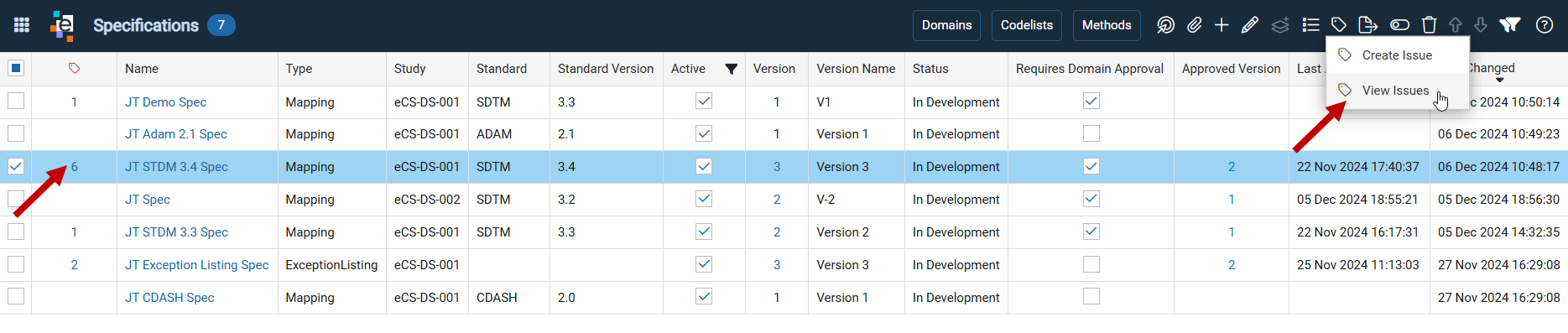The width and height of the screenshot is (1568, 333).
Task: Select the JT STDM 3.3 Spec row checkbox
Action: coord(16,232)
